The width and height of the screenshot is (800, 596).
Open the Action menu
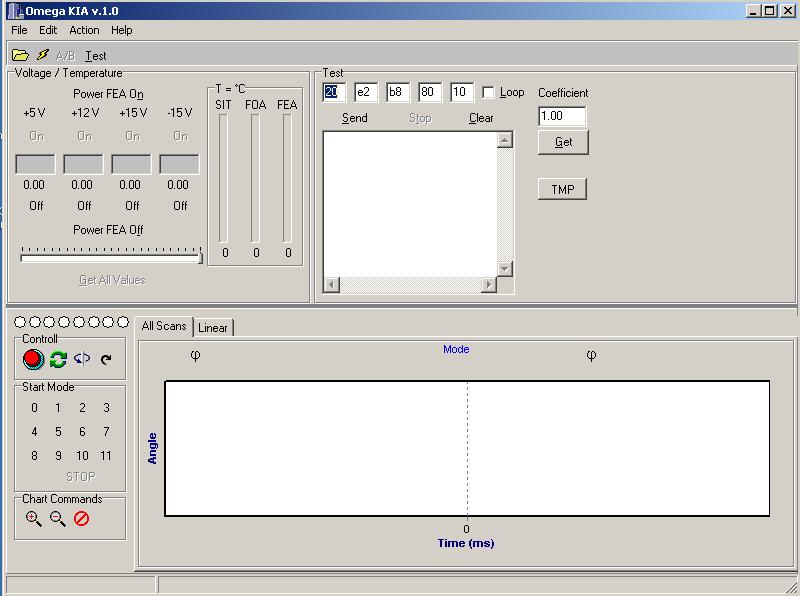point(84,30)
